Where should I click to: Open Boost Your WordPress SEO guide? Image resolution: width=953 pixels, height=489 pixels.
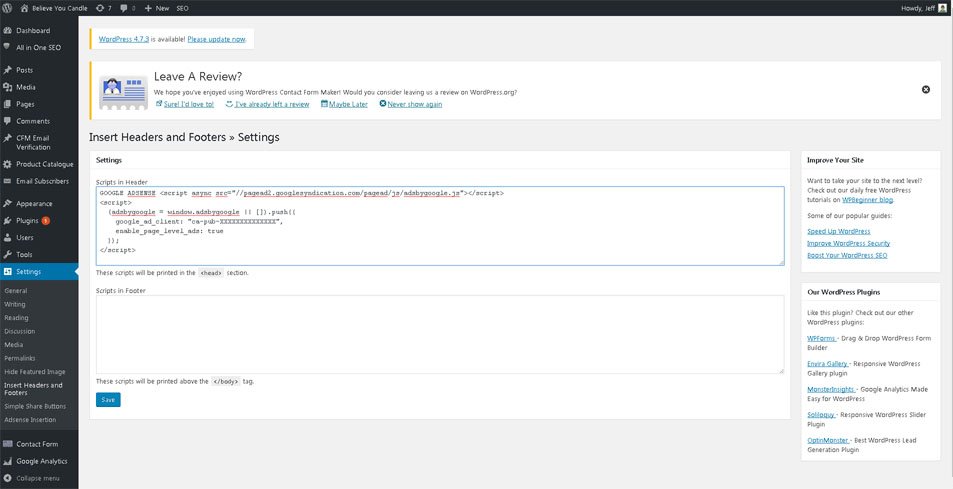pyautogui.click(x=847, y=256)
